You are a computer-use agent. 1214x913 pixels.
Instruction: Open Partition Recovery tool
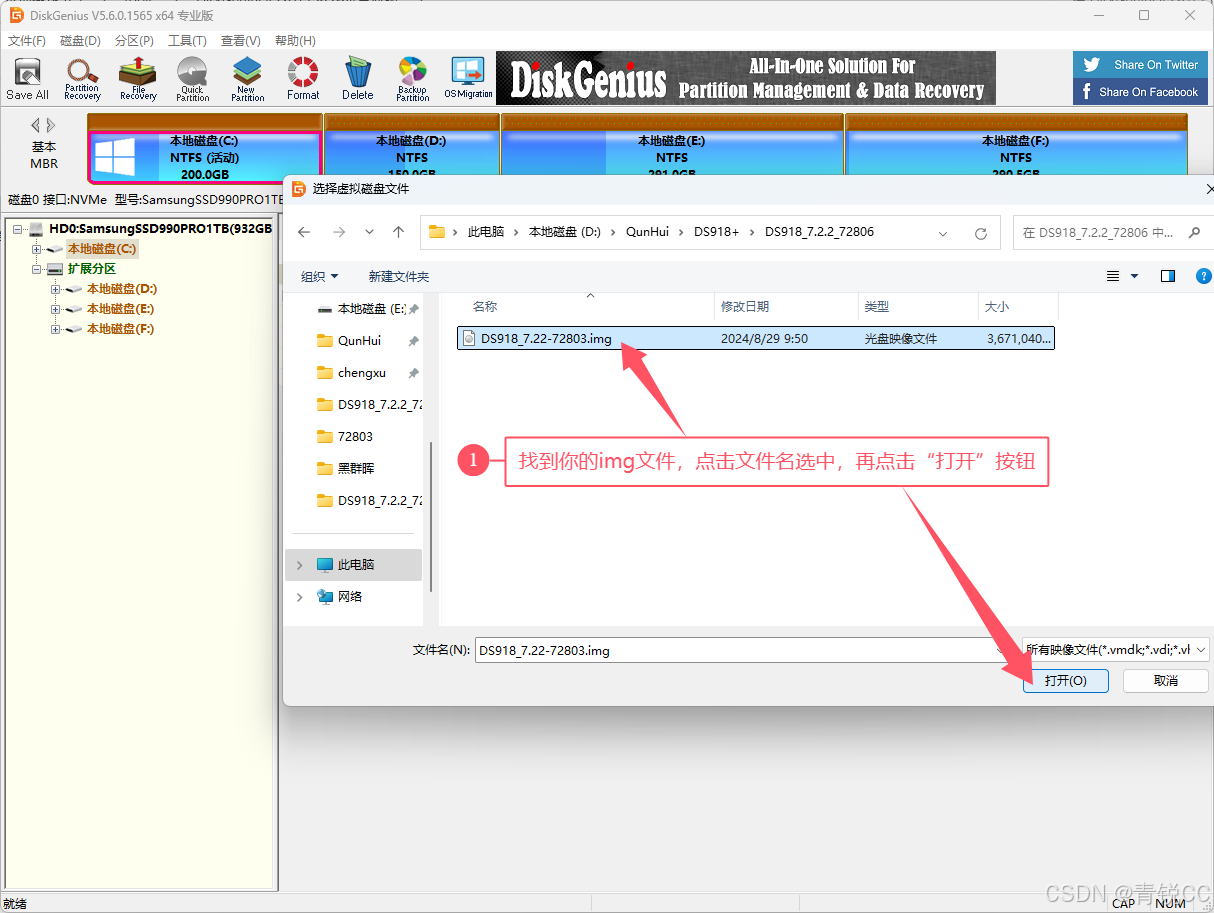(x=82, y=79)
